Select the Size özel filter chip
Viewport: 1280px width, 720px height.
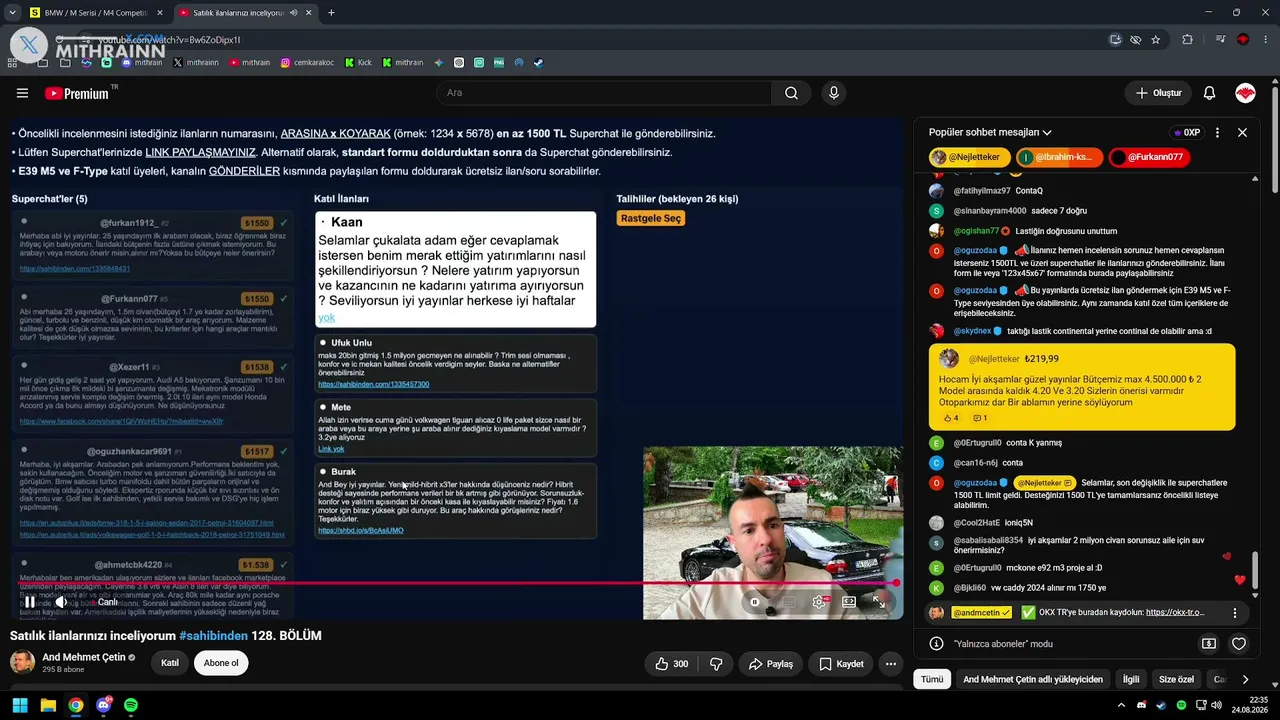point(1177,679)
